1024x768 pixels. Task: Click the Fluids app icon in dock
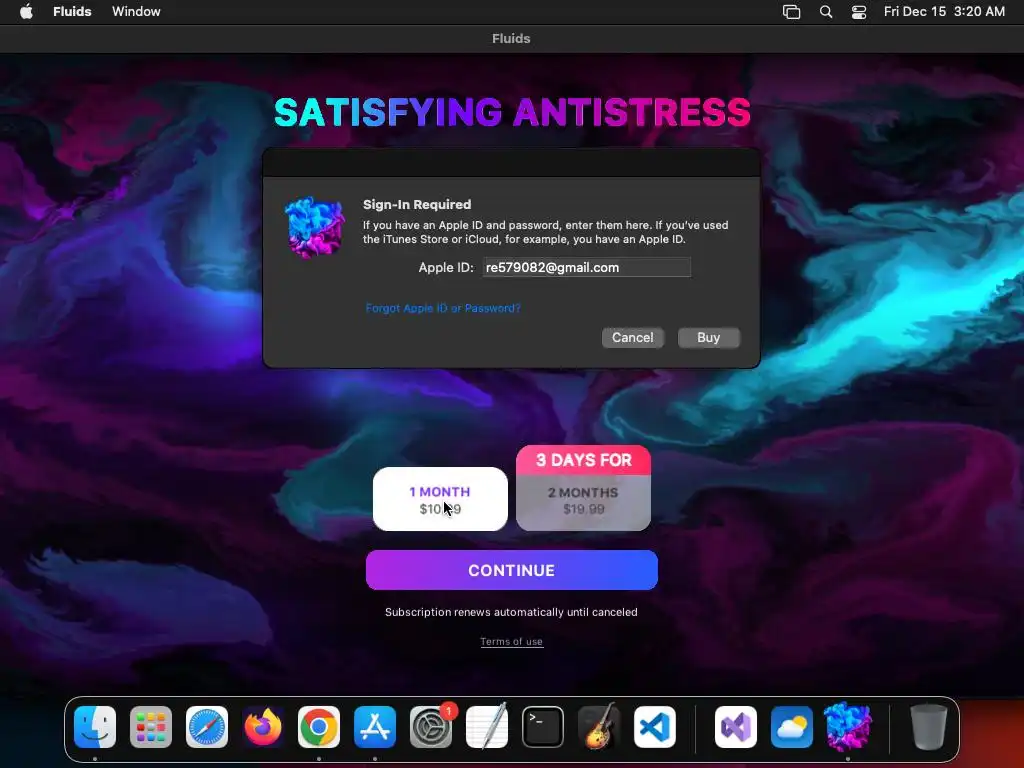pos(848,726)
